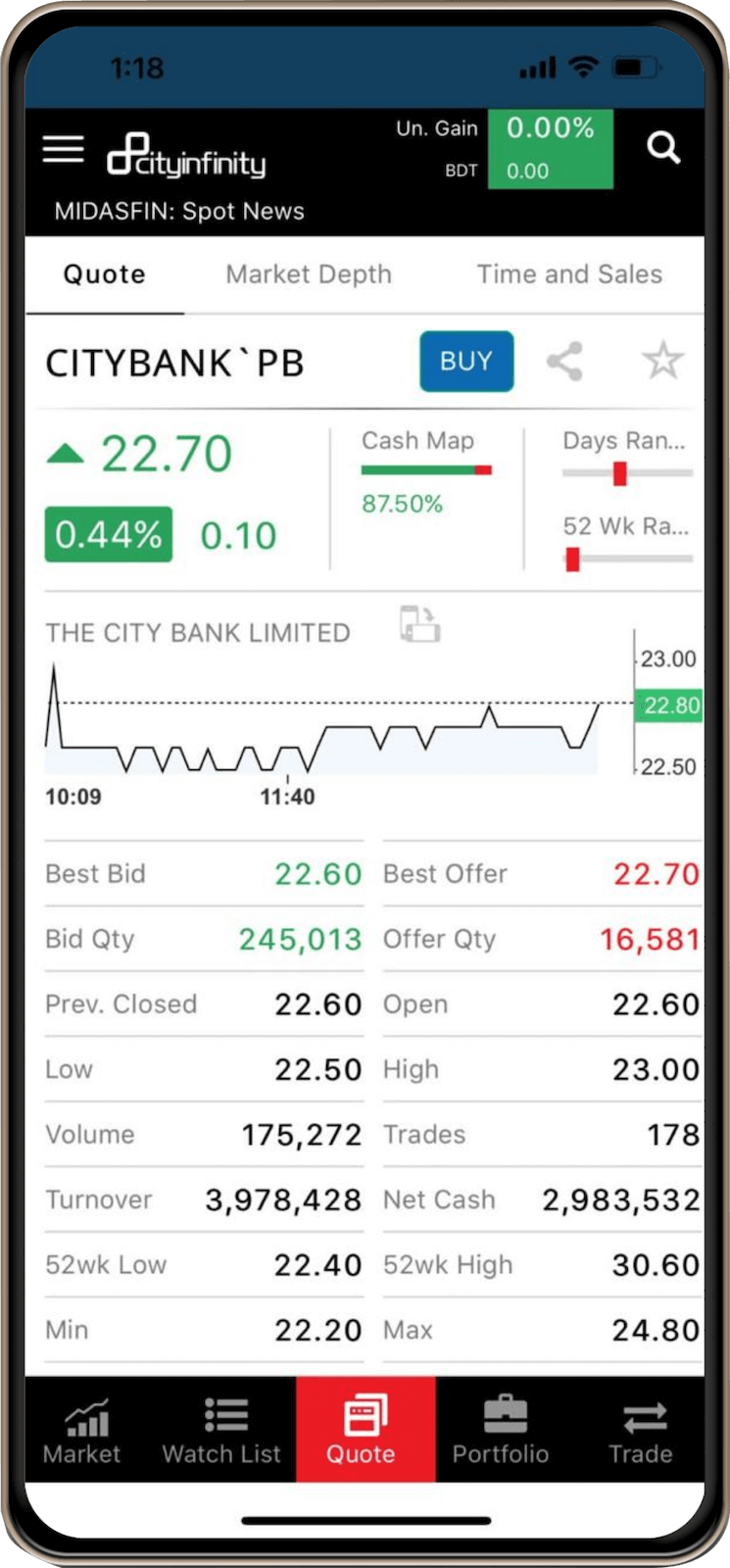
Task: Tap the Cash Map progress bar
Action: 426,470
